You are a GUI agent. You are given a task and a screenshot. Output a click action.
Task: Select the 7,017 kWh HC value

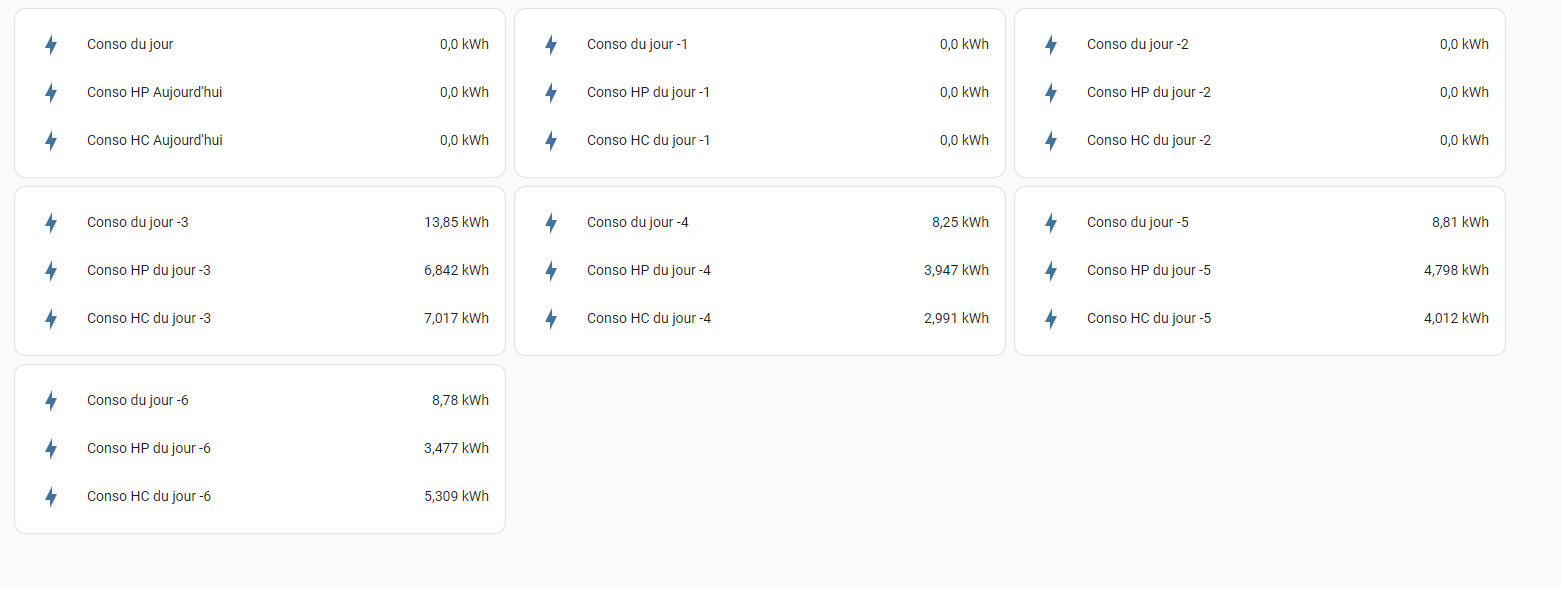(x=456, y=318)
